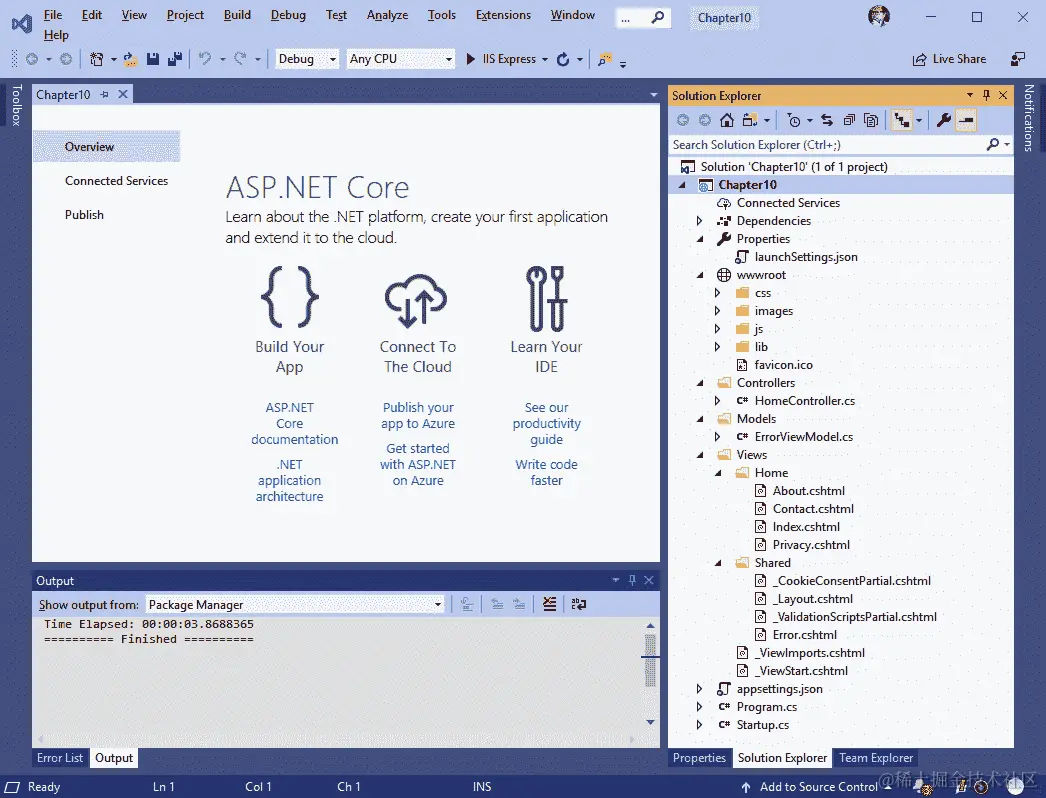
Task: Open .NET application architecture link
Action: click(x=290, y=480)
